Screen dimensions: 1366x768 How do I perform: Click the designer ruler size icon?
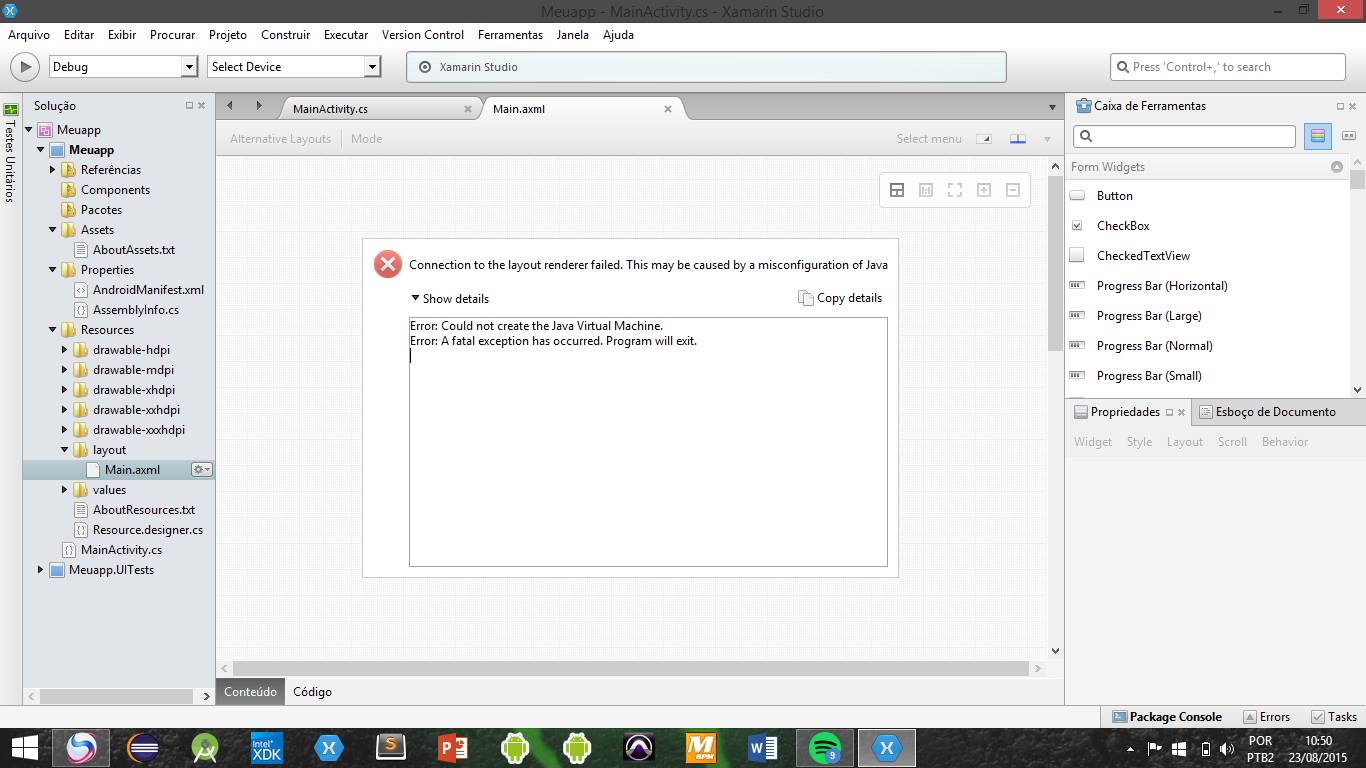pyautogui.click(x=926, y=190)
